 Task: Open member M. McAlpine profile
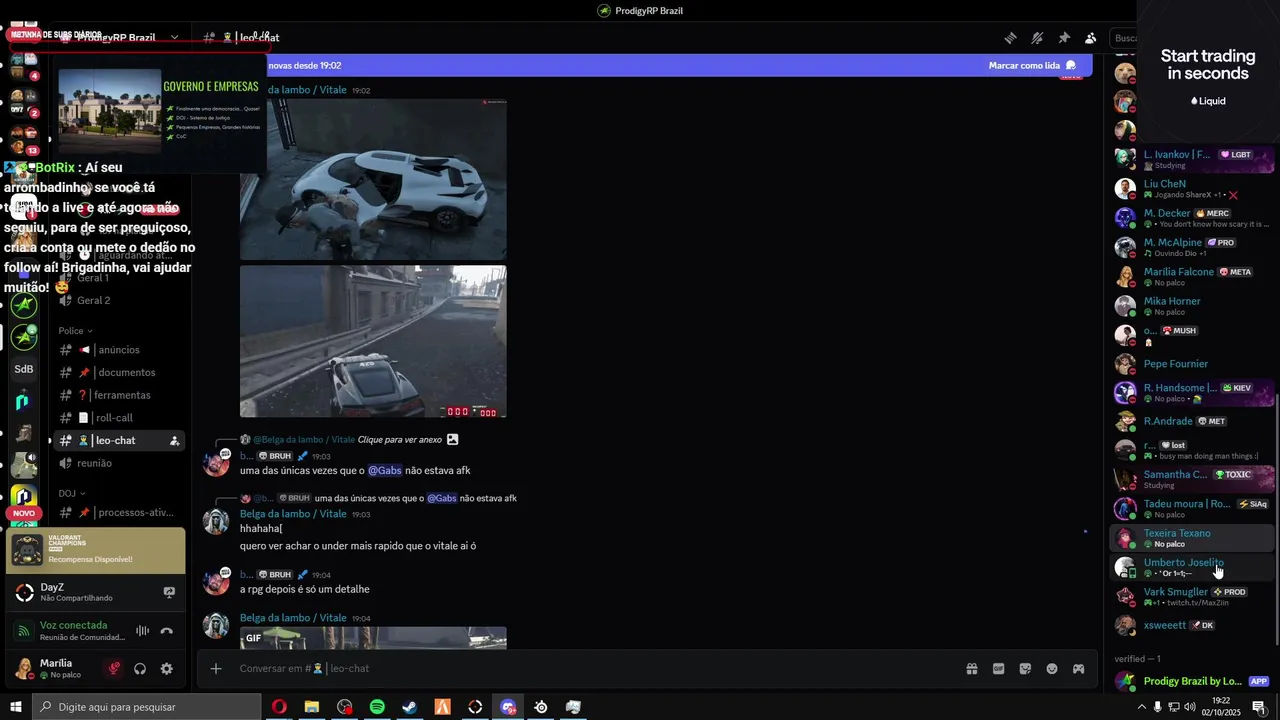(x=1194, y=247)
